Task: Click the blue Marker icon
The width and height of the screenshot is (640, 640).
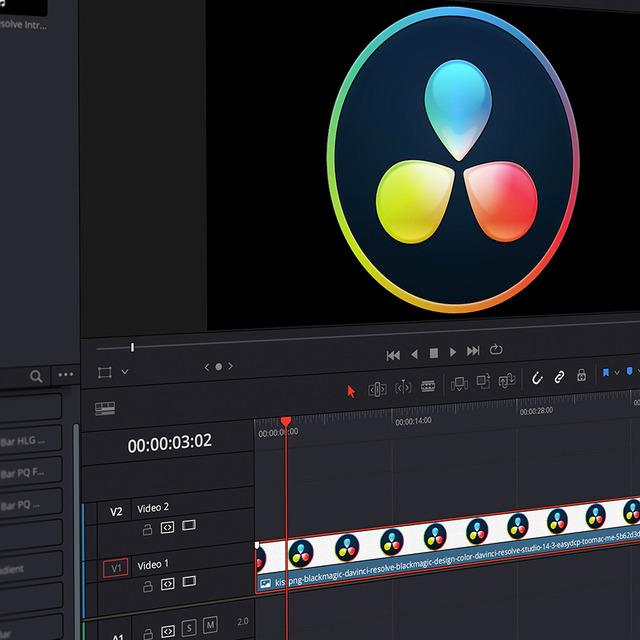Action: tap(629, 371)
